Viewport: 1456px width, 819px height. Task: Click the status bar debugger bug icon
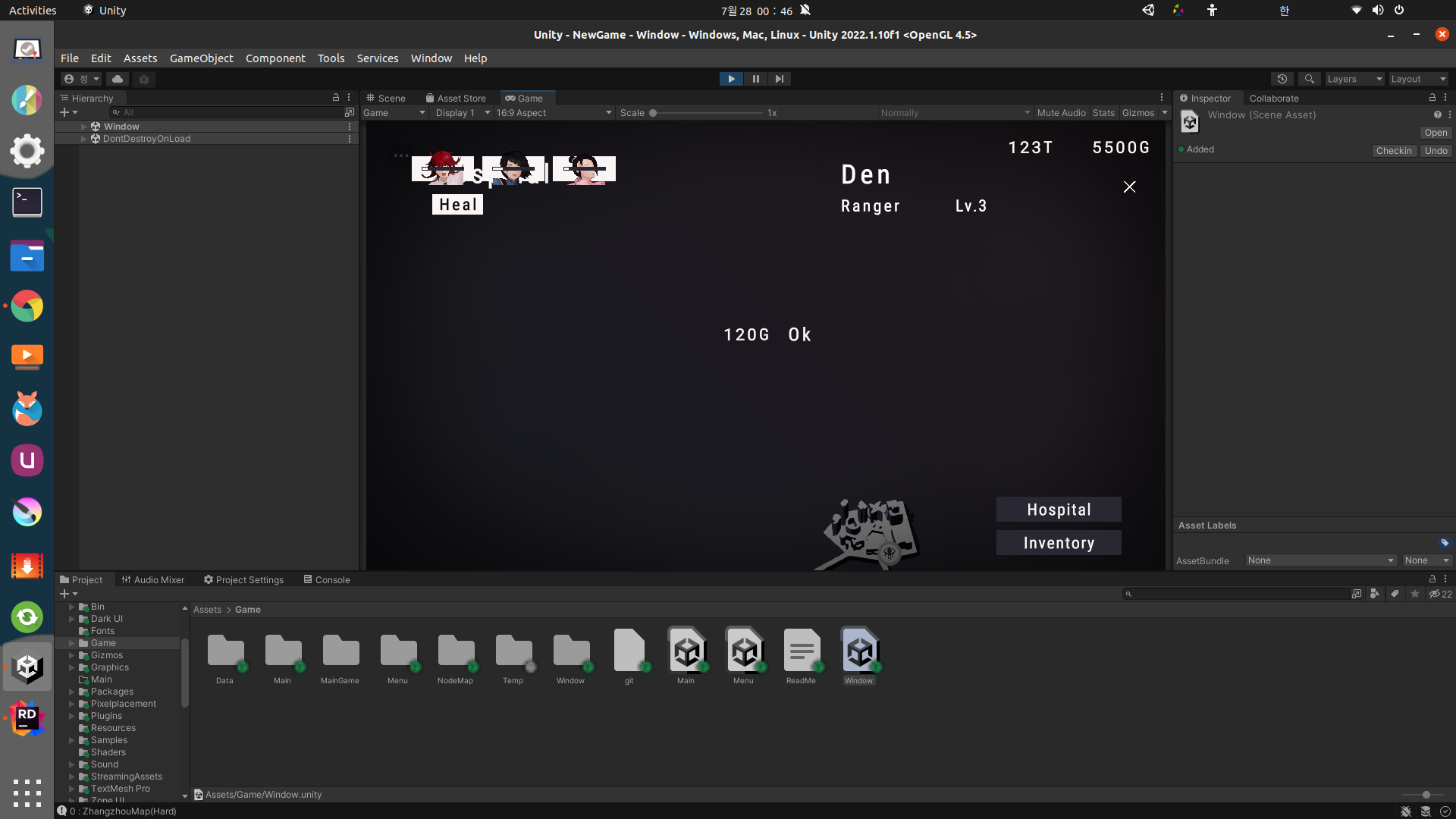pos(1406,811)
